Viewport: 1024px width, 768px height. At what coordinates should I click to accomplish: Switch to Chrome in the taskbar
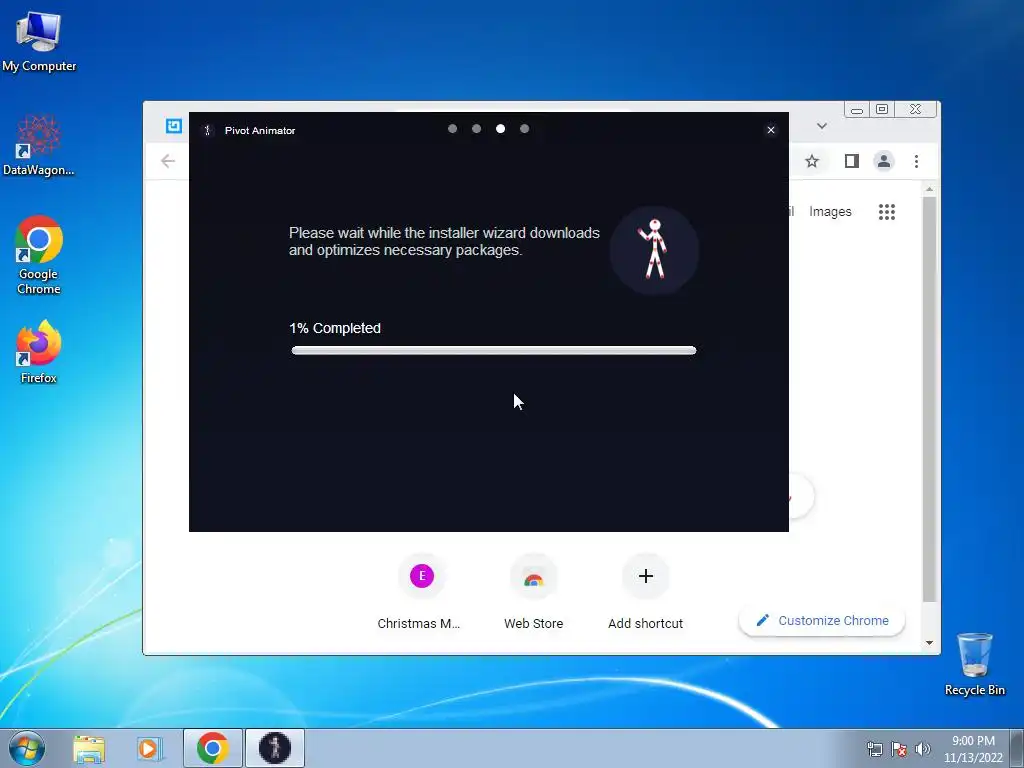tap(213, 748)
